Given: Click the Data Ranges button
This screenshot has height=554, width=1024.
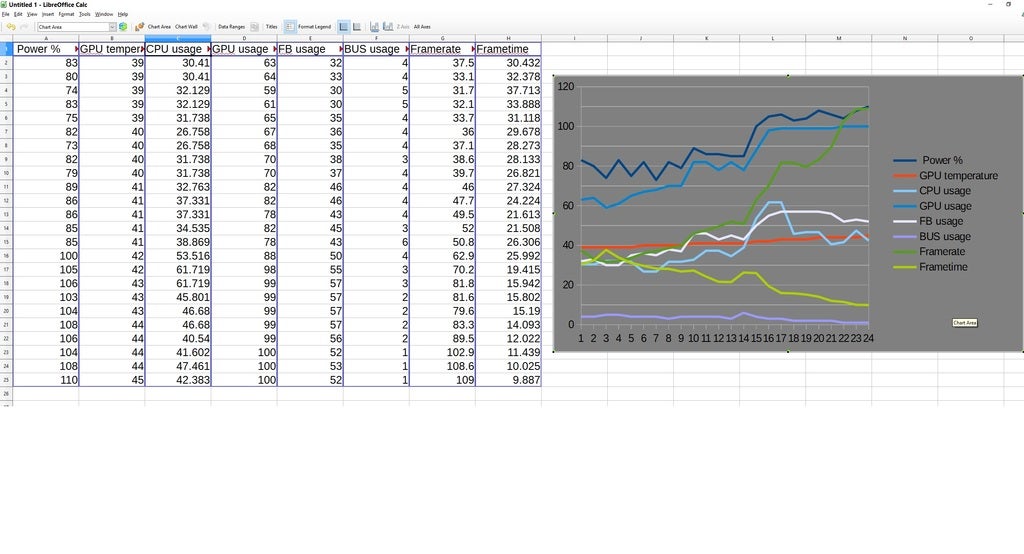Looking at the screenshot, I should (231, 27).
